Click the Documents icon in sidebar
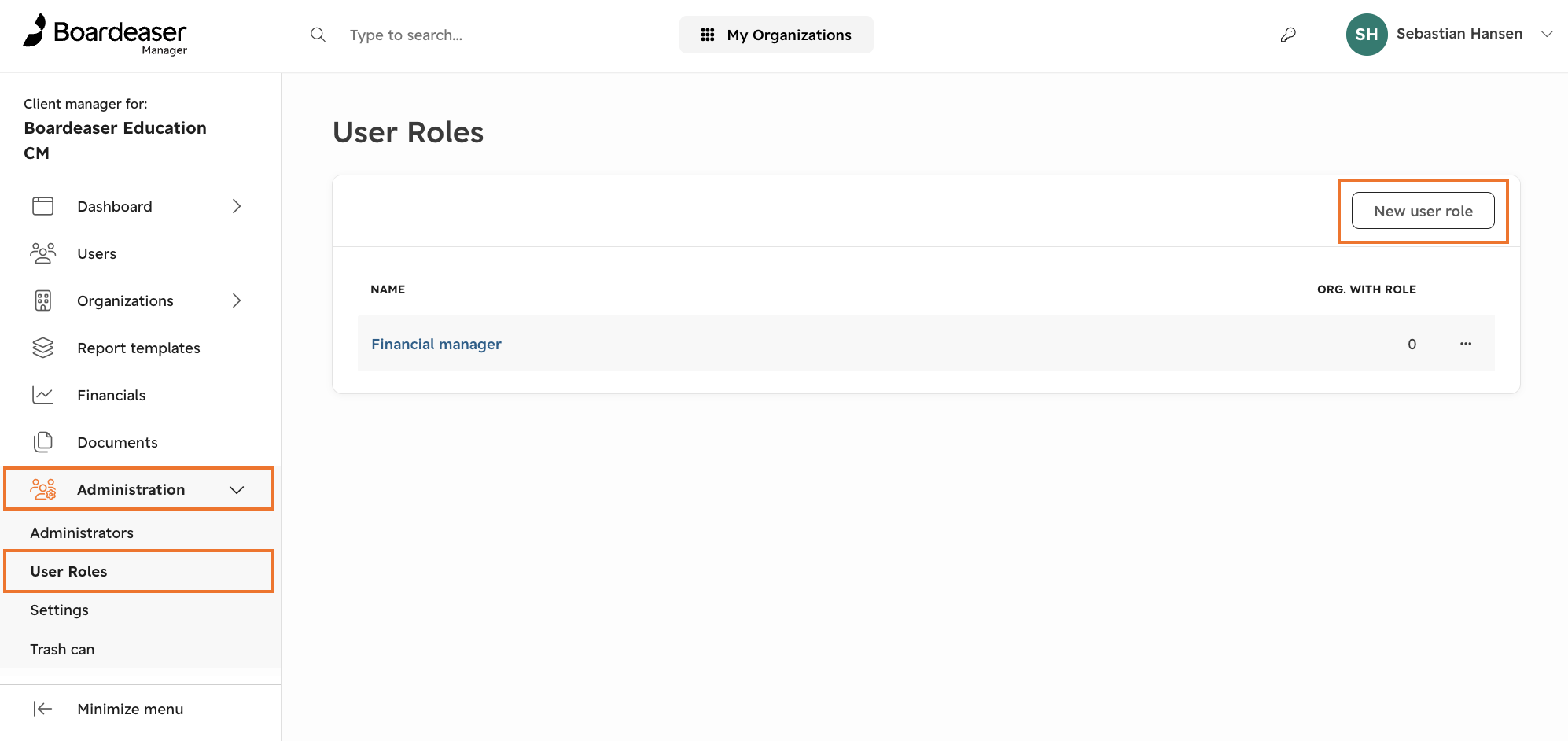Screen dimensions: 1568x741 [x=43, y=442]
